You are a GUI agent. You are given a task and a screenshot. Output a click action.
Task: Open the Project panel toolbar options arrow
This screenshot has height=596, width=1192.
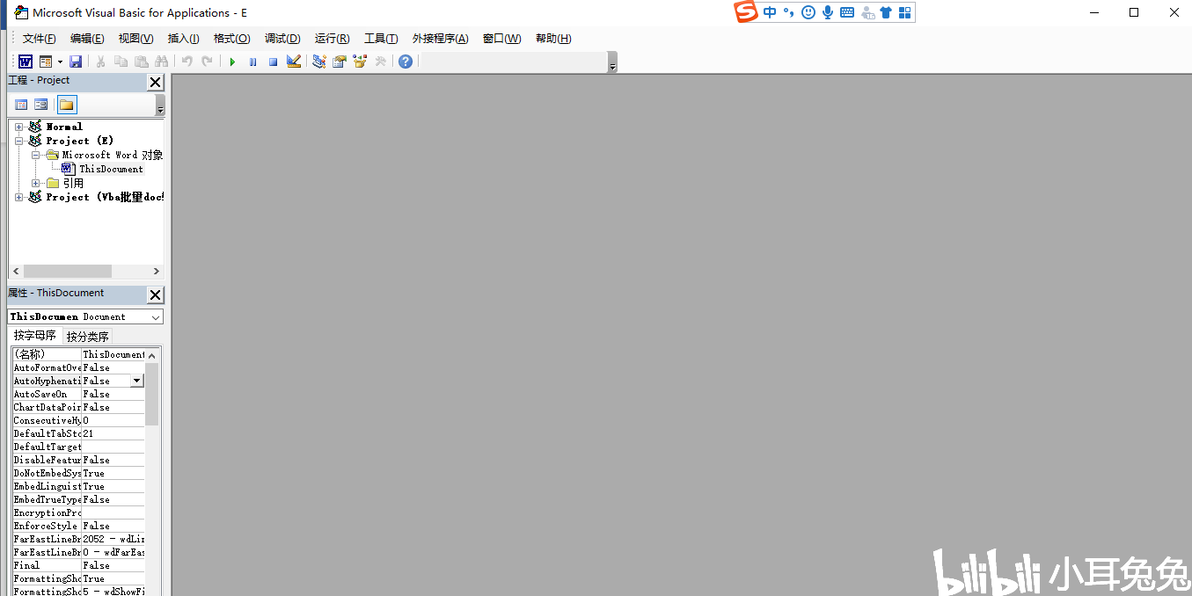click(x=160, y=108)
